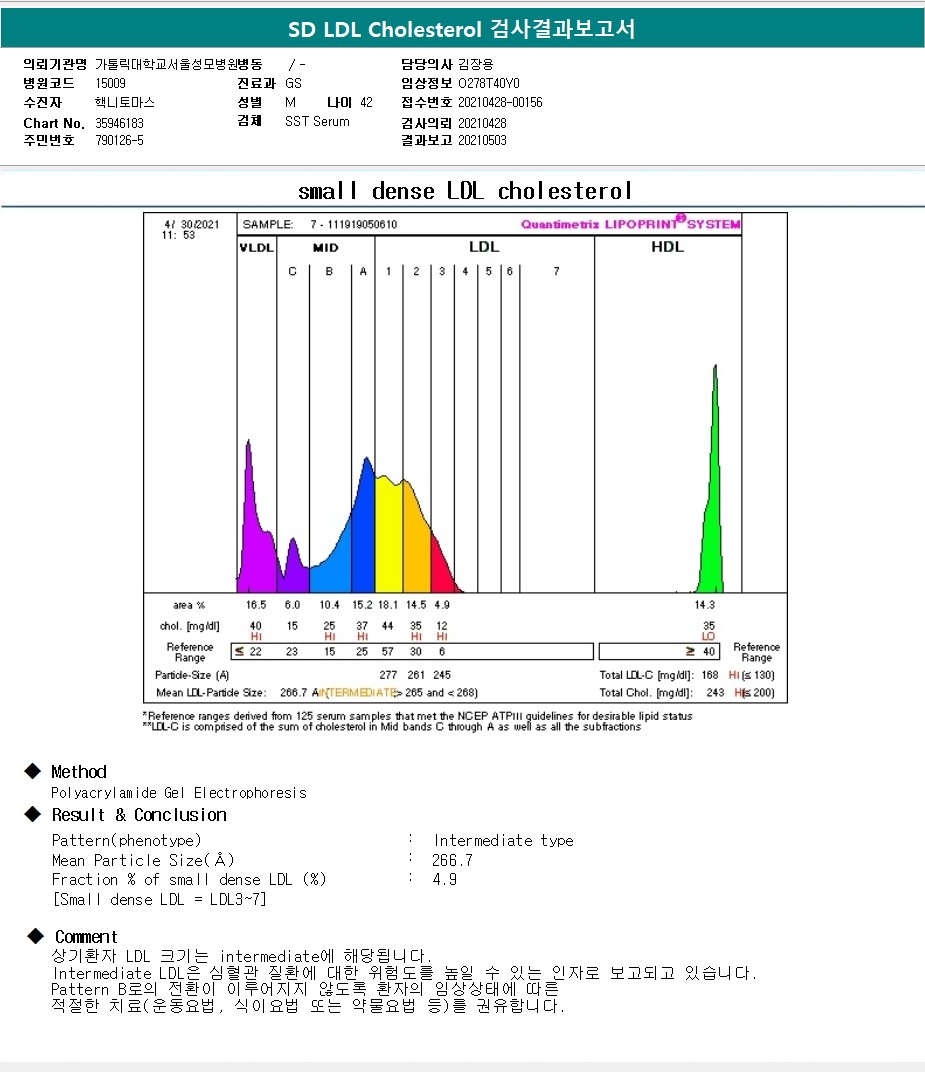
Task: Select Total LDL-C value 168
Action: (710, 675)
